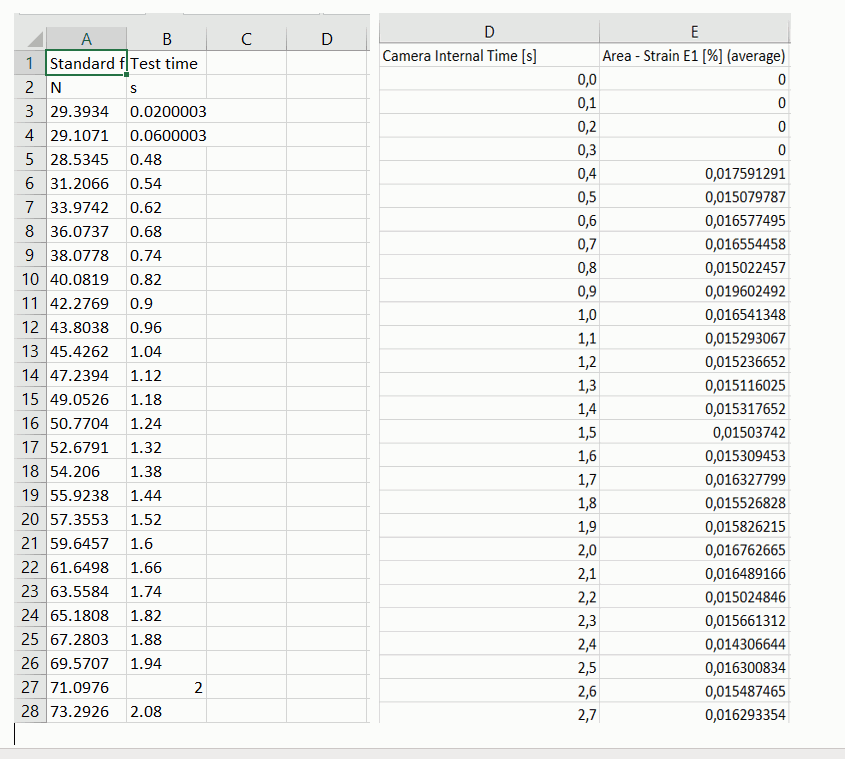
Task: Select row 1 header
Action: (x=30, y=63)
